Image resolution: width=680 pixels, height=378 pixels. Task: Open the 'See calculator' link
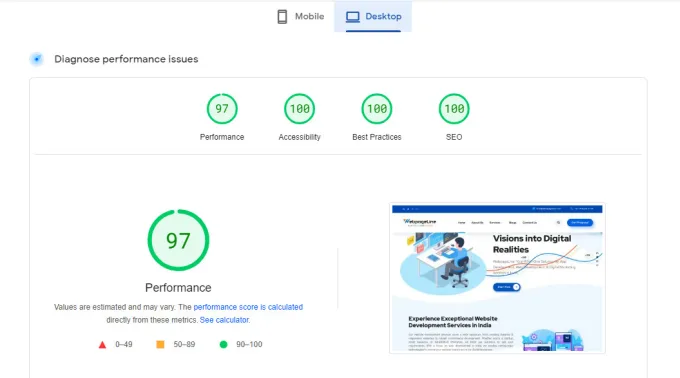[x=224, y=320]
